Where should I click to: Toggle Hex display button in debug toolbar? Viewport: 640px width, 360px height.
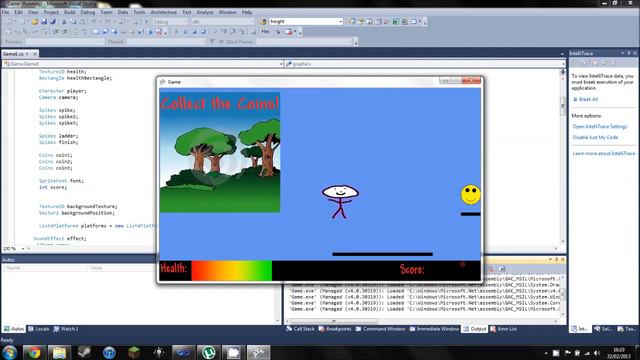pyautogui.click(x=265, y=32)
